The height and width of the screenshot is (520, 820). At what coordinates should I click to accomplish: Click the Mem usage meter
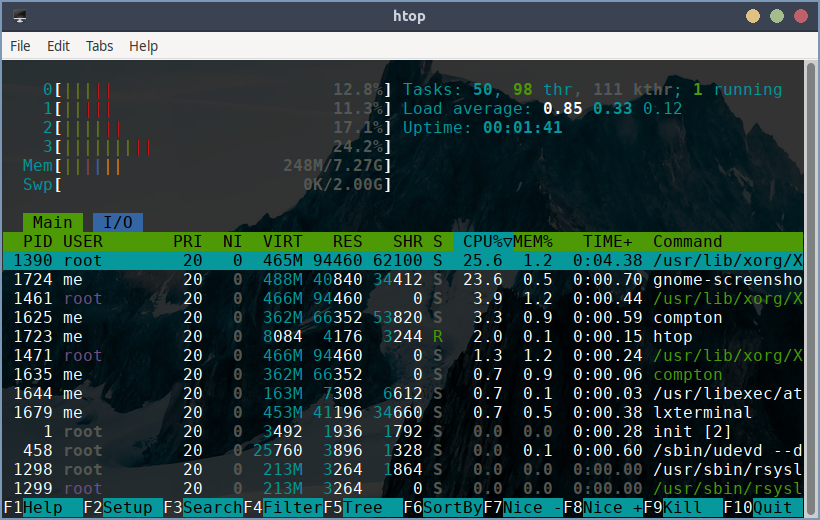(x=207, y=166)
